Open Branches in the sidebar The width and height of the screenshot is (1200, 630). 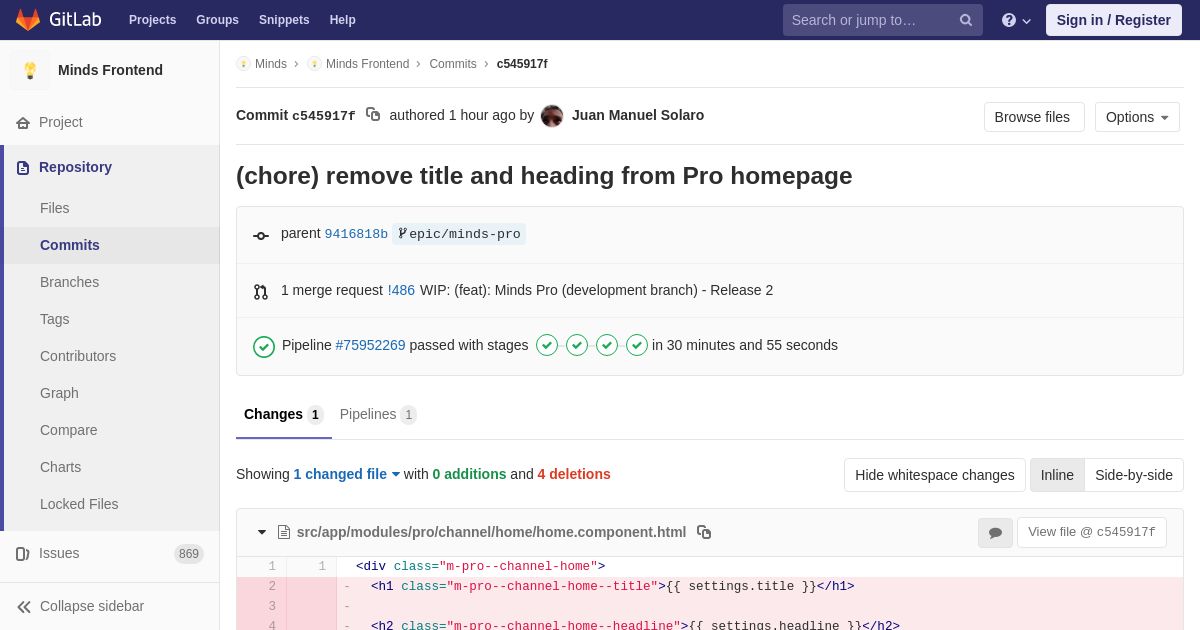[x=70, y=282]
